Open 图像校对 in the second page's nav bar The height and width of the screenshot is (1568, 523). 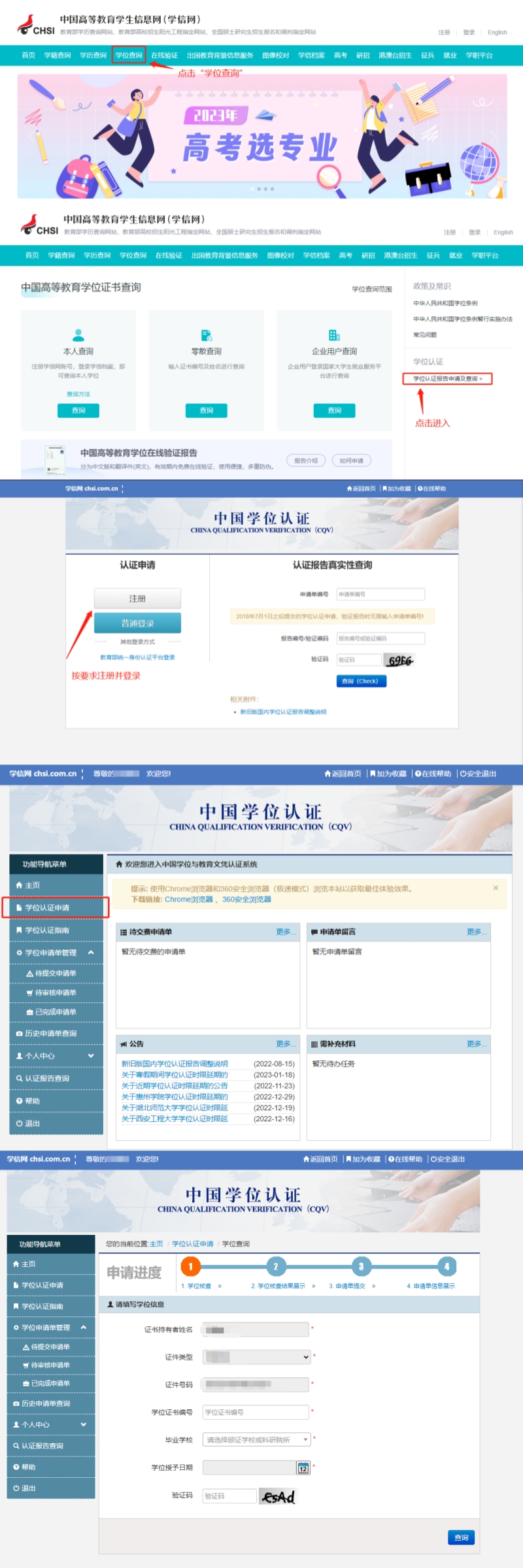pyautogui.click(x=280, y=255)
